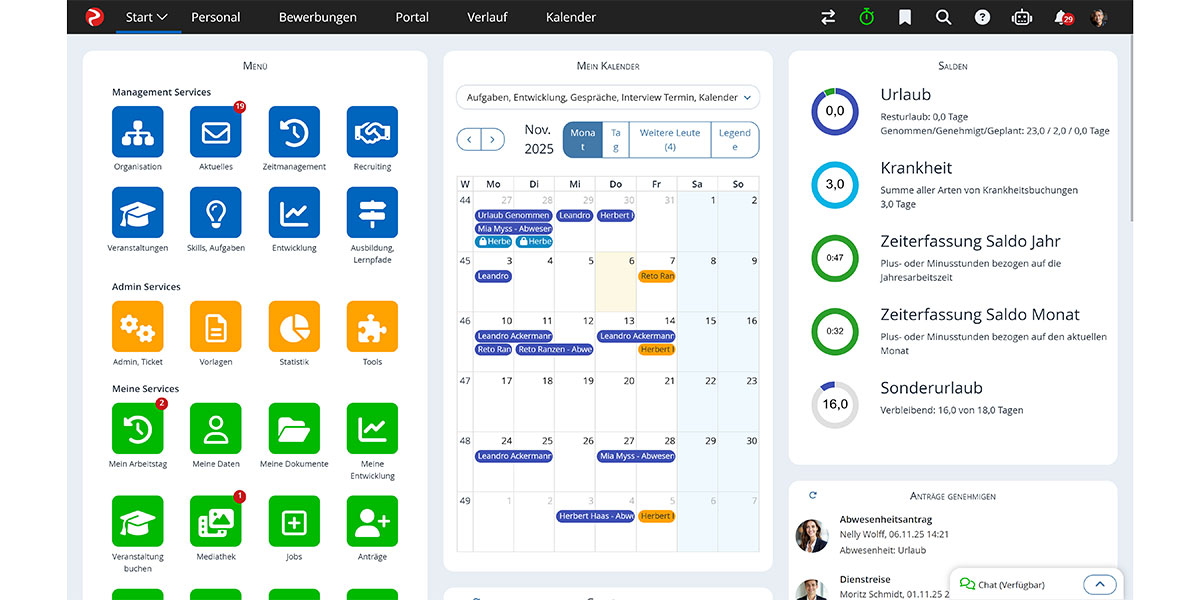This screenshot has width=1200, height=600.
Task: Open the search magnifier in the topbar
Action: (943, 16)
